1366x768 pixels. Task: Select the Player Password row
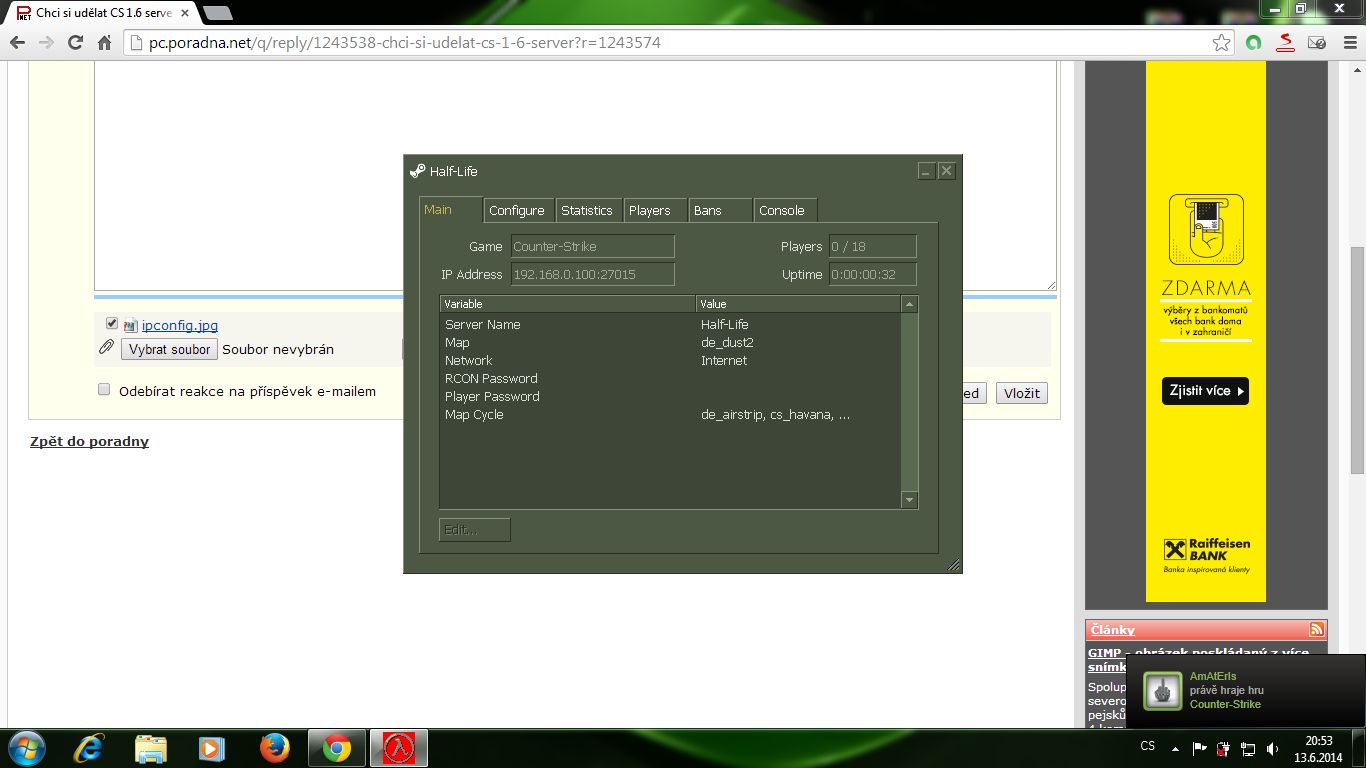point(670,396)
